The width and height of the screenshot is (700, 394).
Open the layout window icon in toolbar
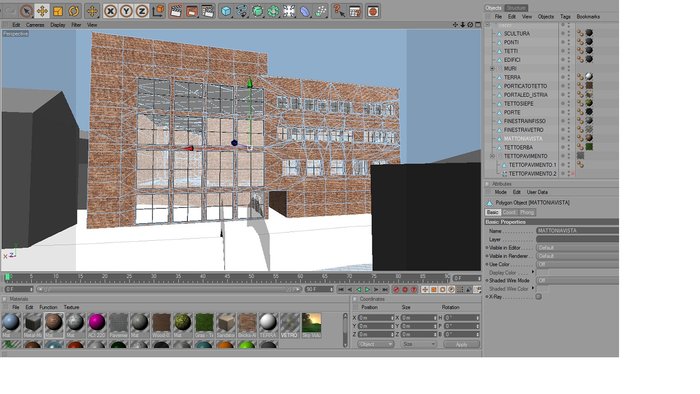(355, 11)
